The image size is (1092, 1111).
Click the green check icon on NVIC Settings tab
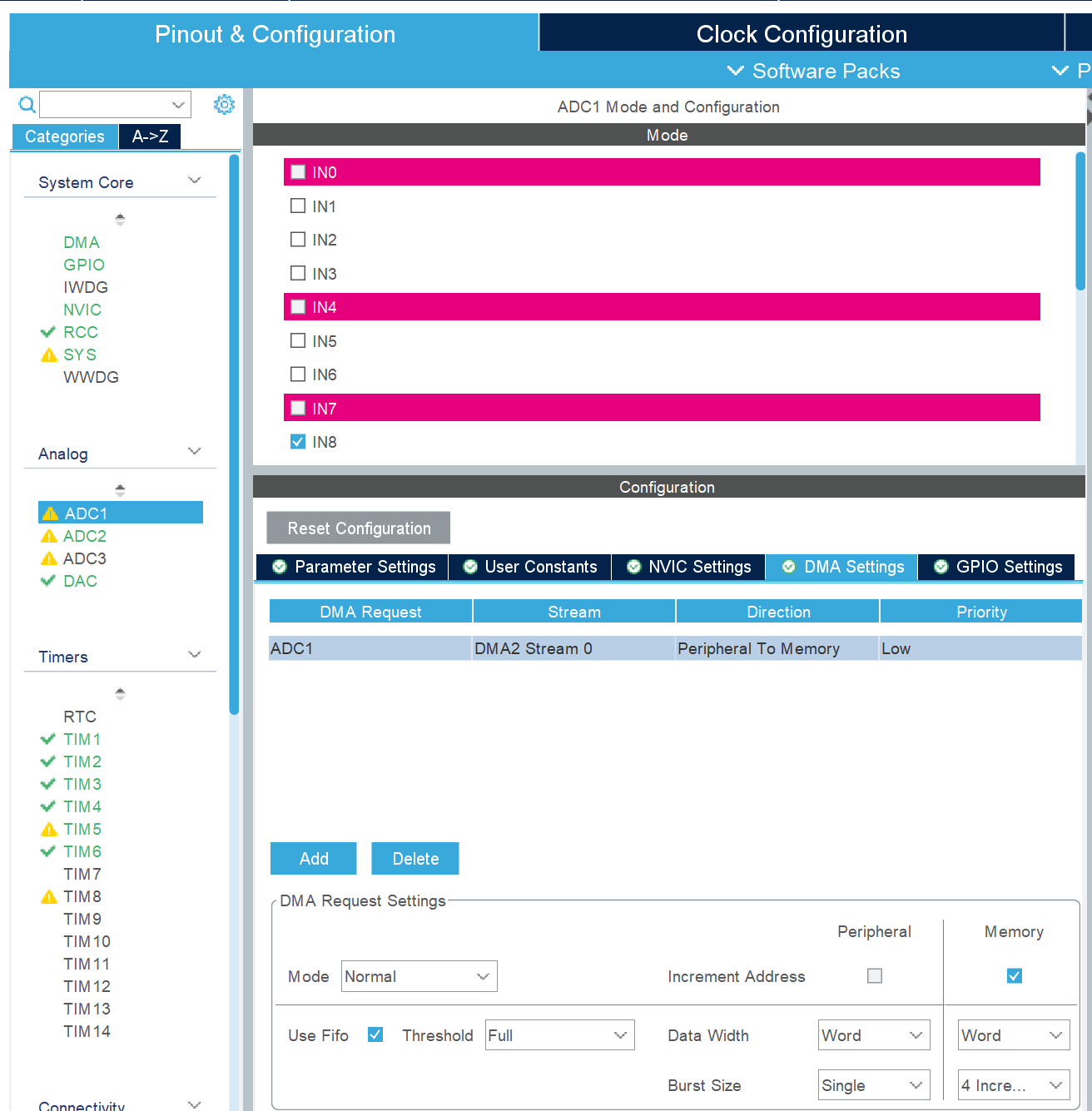[x=633, y=567]
